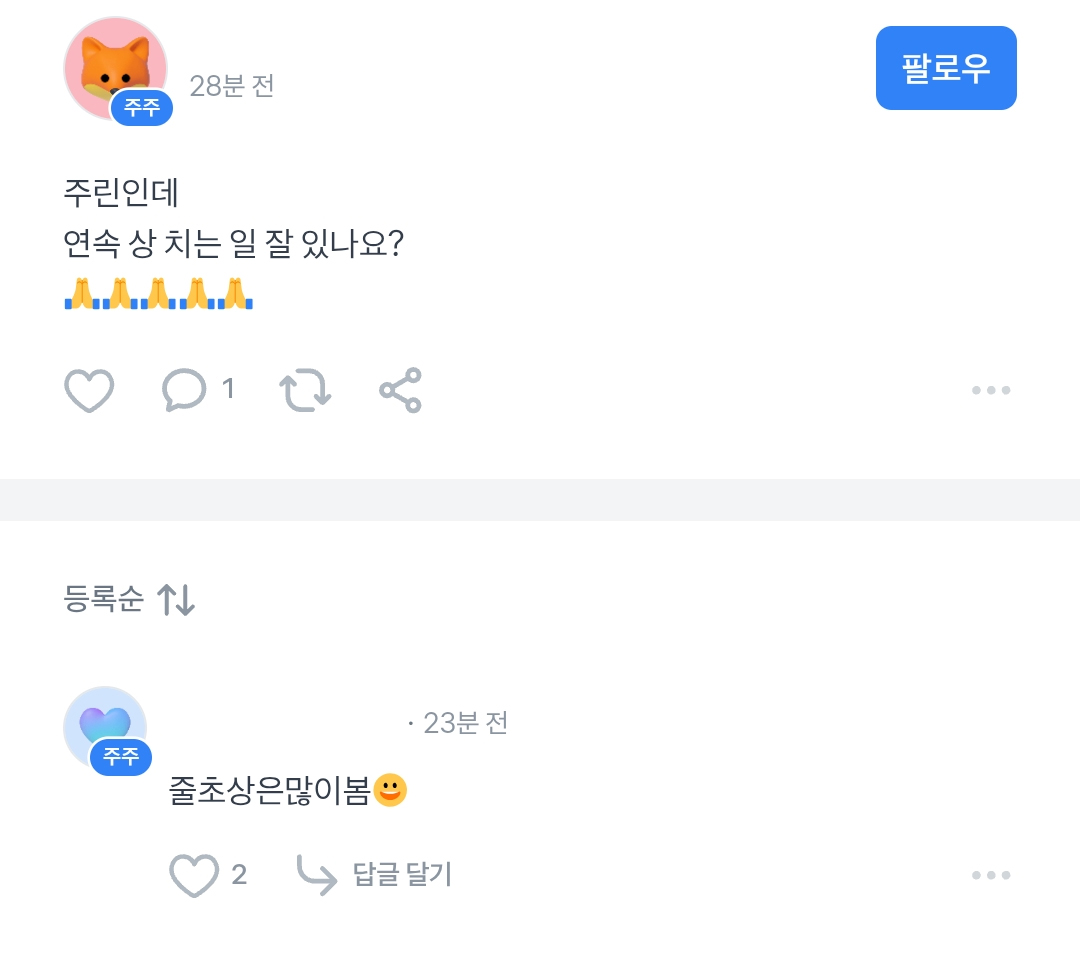Click the 팔로우 follow button
Image resolution: width=1080 pixels, height=959 pixels.
[x=945, y=68]
